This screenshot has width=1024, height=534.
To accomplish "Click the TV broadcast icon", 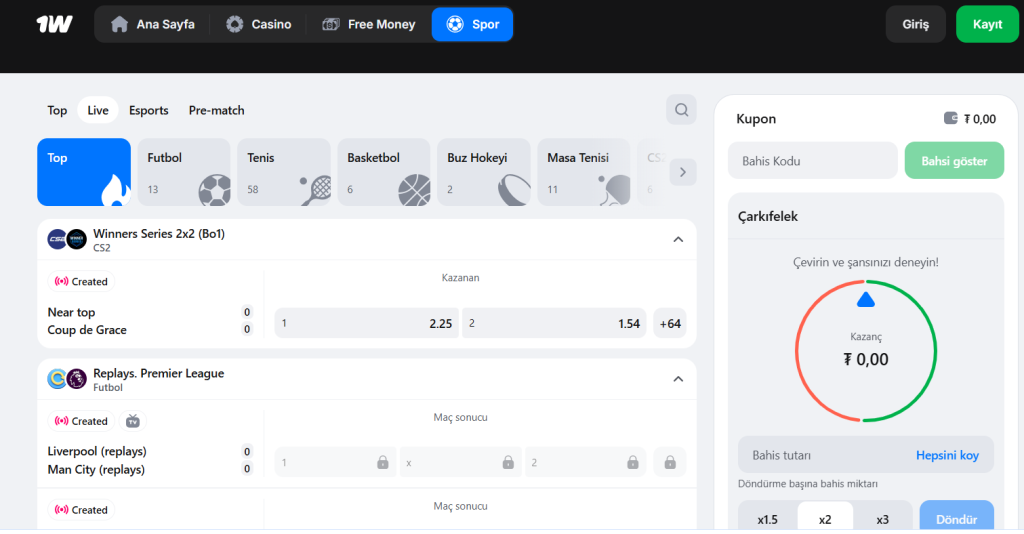I will tap(133, 421).
